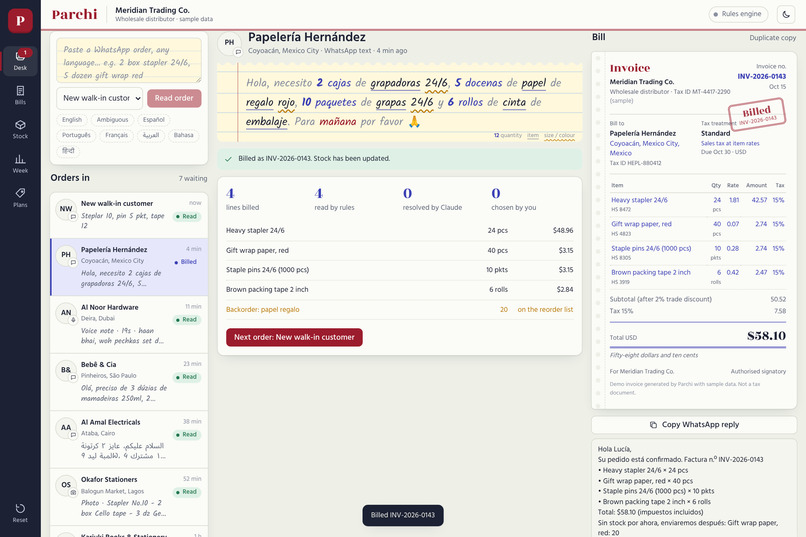806x537 pixels.
Task: Click the Coyoacán, Mexico City address link
Action: click(645, 149)
